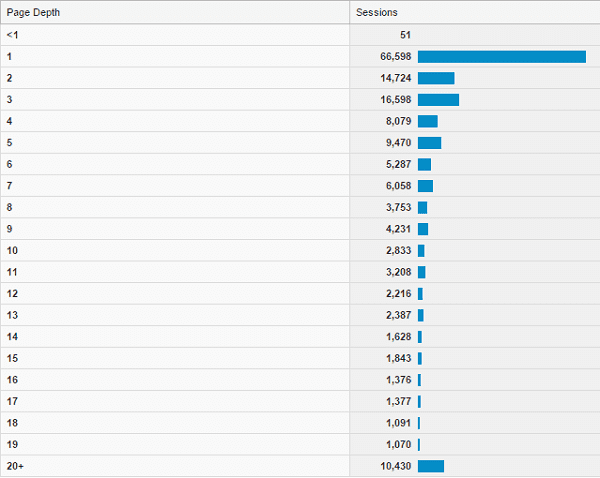Click the bar next to 6,058
Screen dimensions: 600x478
pyautogui.click(x=426, y=186)
